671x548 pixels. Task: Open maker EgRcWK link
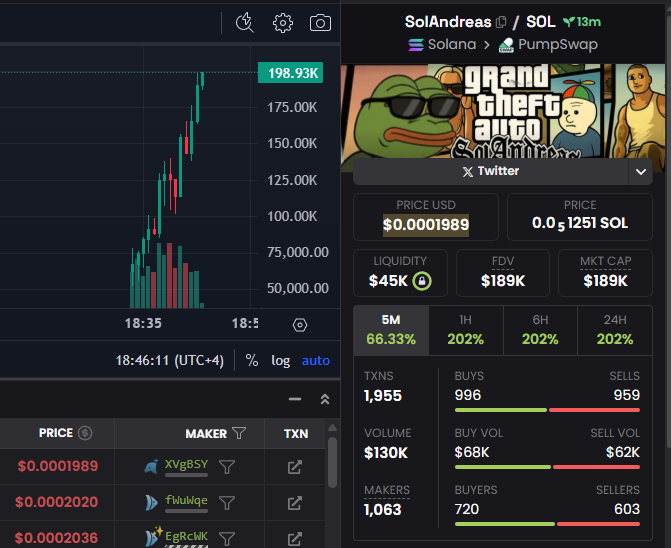(186, 536)
